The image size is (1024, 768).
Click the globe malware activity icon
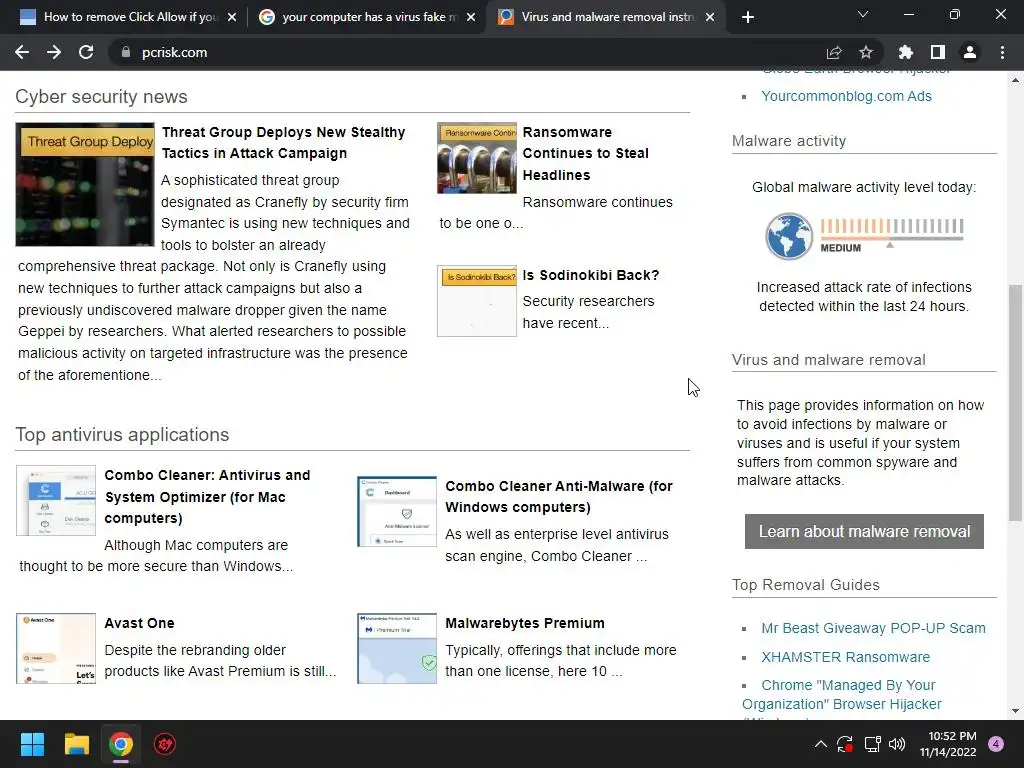tap(789, 236)
